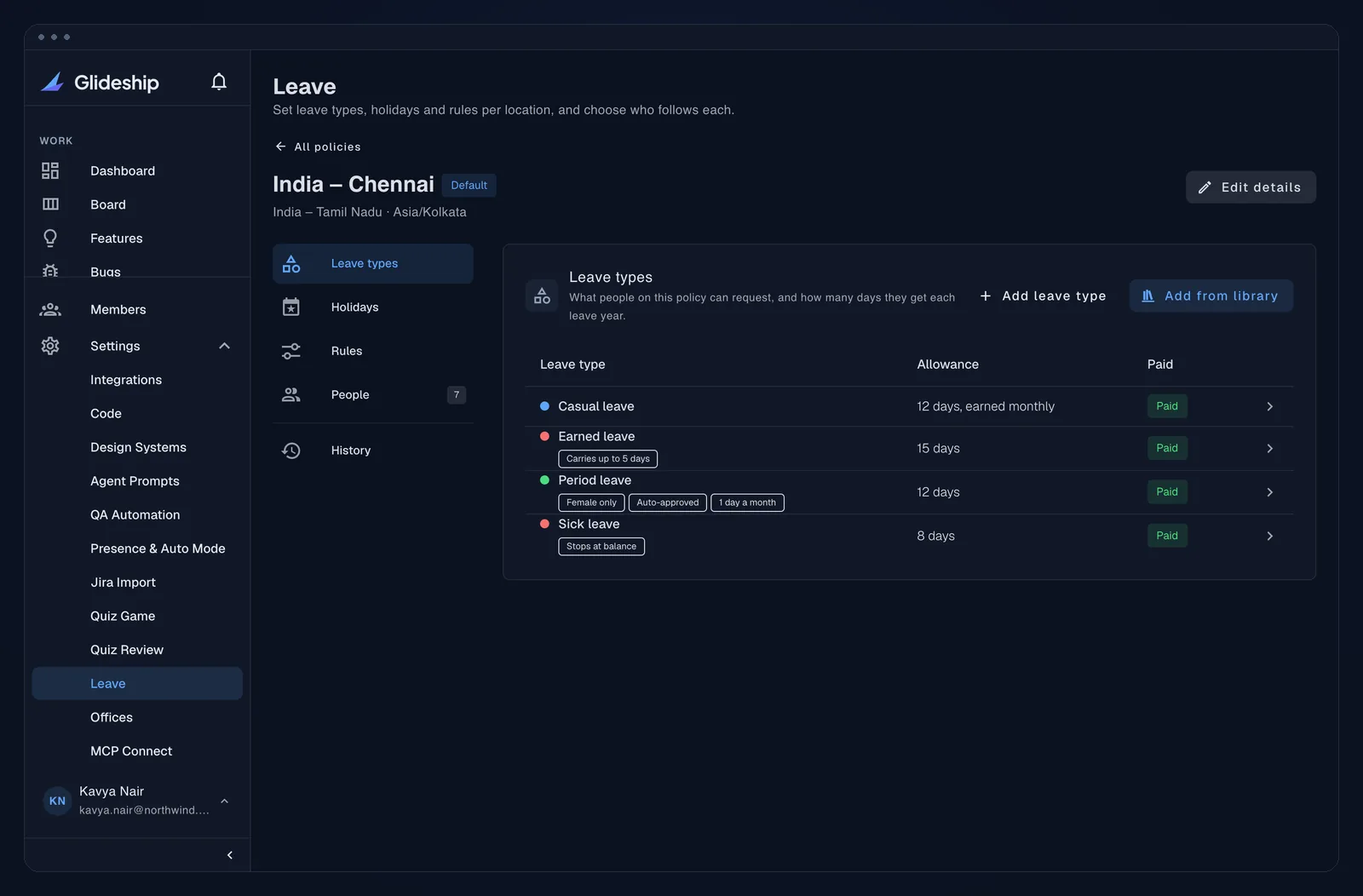Click the Paid badge on Sick leave
The width and height of the screenshot is (1363, 896).
click(x=1167, y=536)
